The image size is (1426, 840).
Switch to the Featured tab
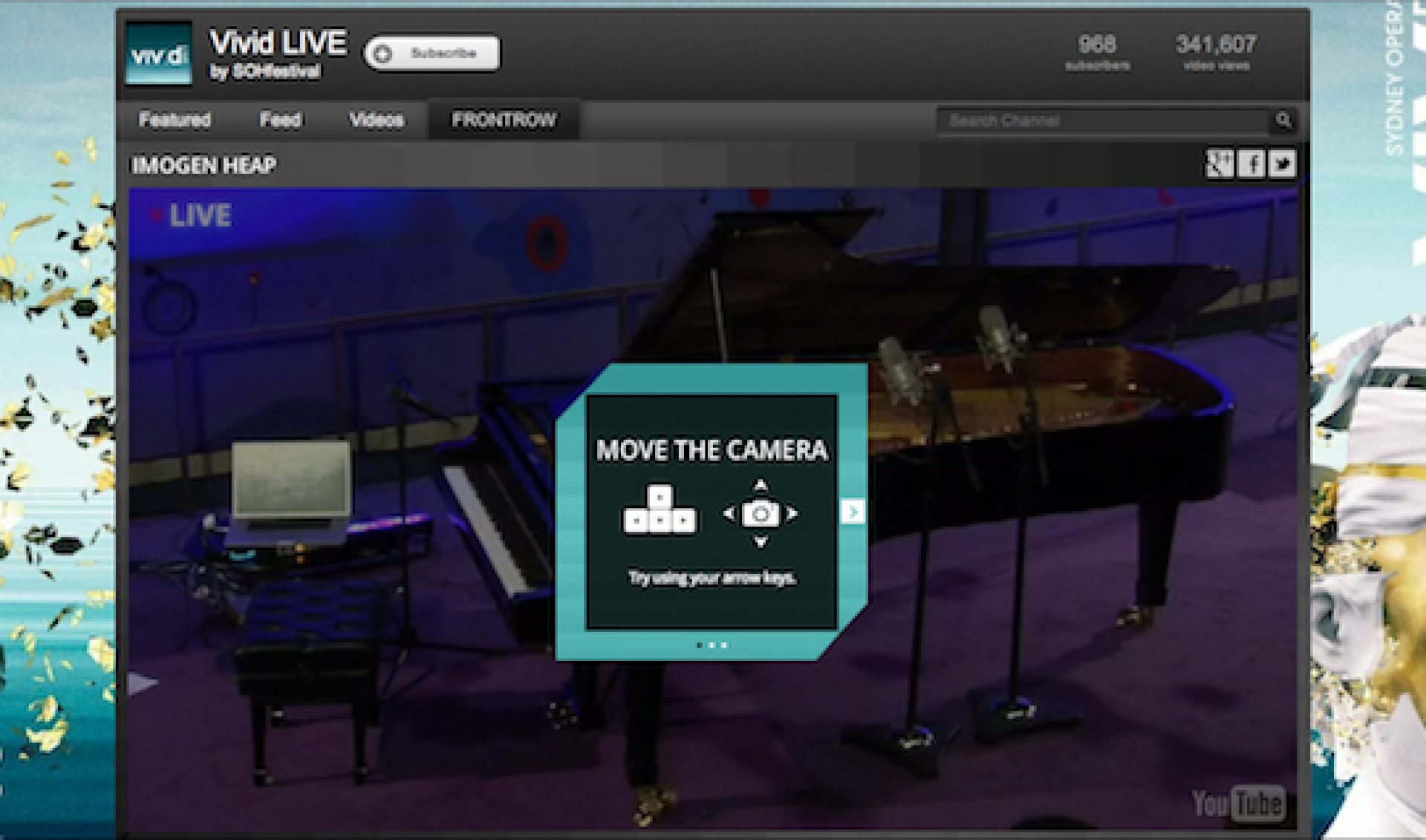tap(178, 120)
